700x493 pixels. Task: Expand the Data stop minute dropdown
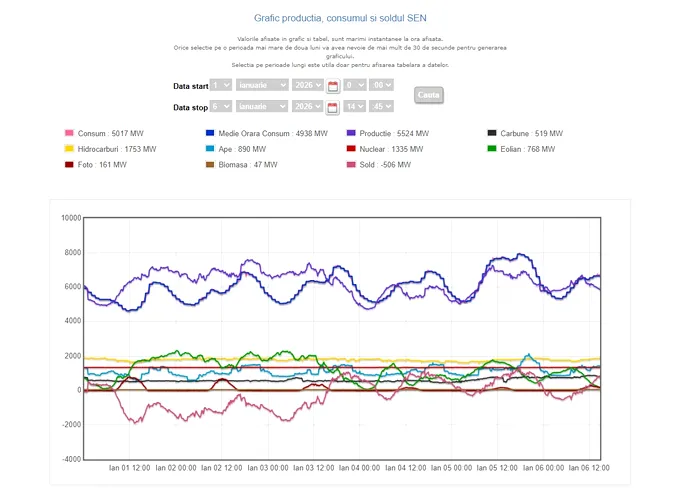382,107
